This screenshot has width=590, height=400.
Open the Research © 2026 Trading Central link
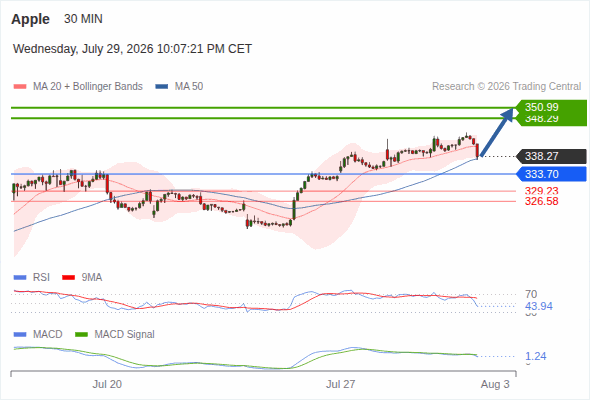(x=506, y=87)
